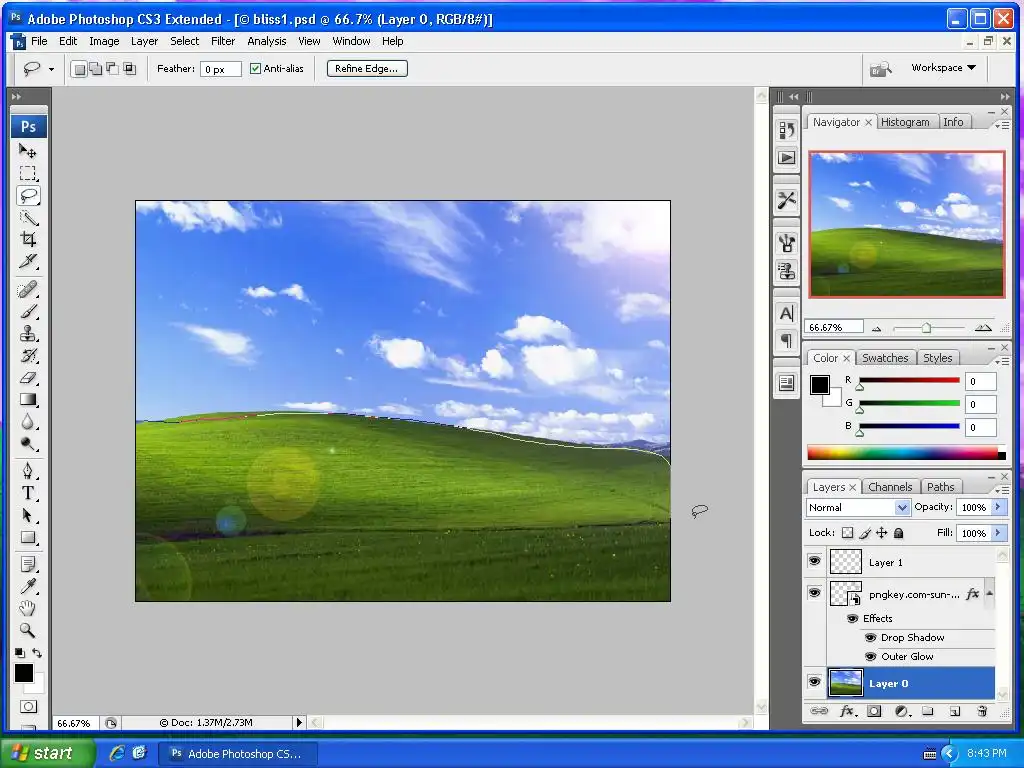1024x768 pixels.
Task: Create a new layer via panel icon
Action: [954, 711]
